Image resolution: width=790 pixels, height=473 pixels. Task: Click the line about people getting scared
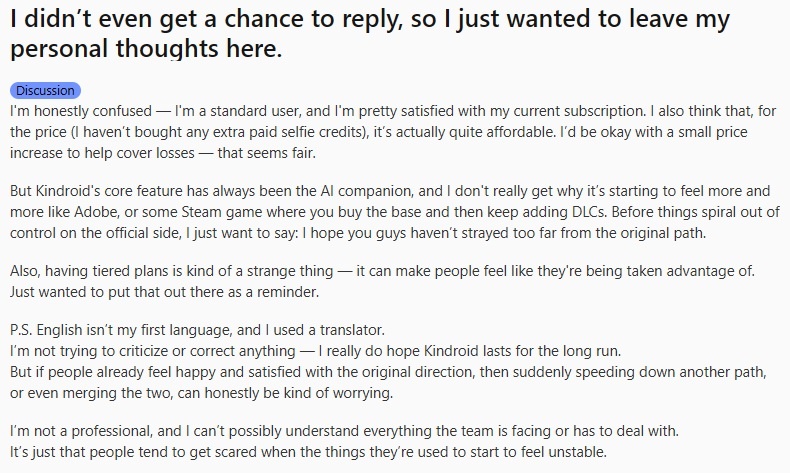pos(308,452)
